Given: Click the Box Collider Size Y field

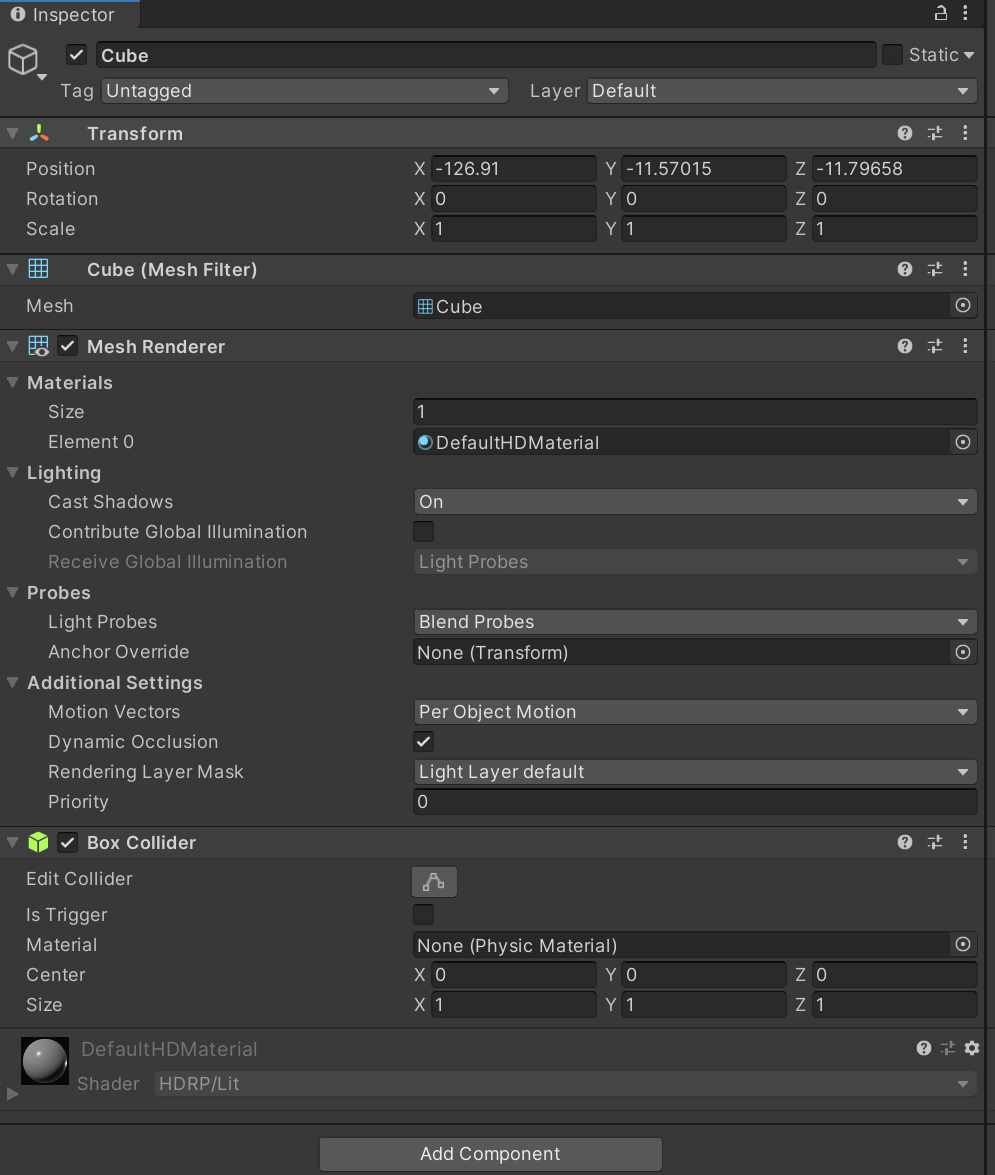Looking at the screenshot, I should [704, 1004].
